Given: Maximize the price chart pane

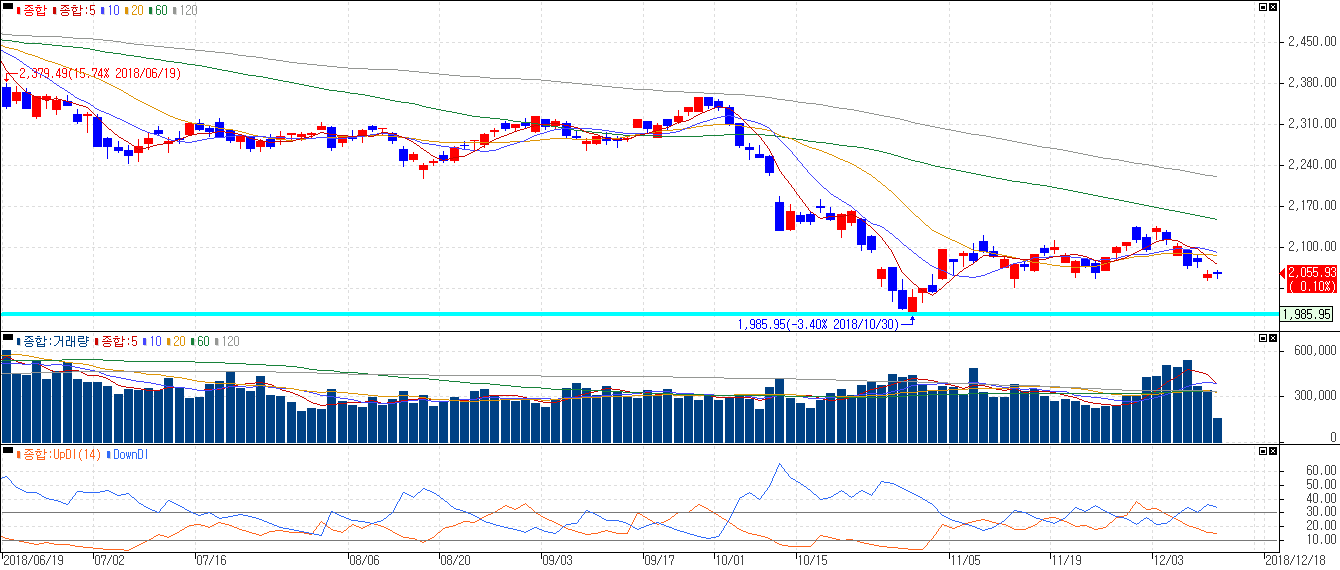Looking at the screenshot, I should 1263,8.
